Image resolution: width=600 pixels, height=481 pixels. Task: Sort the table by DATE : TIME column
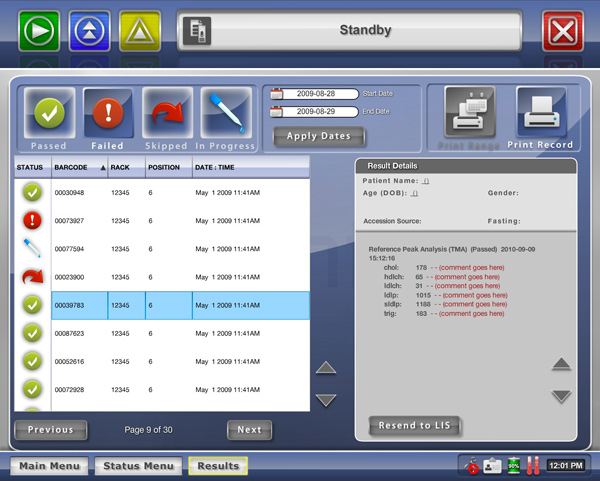point(251,167)
